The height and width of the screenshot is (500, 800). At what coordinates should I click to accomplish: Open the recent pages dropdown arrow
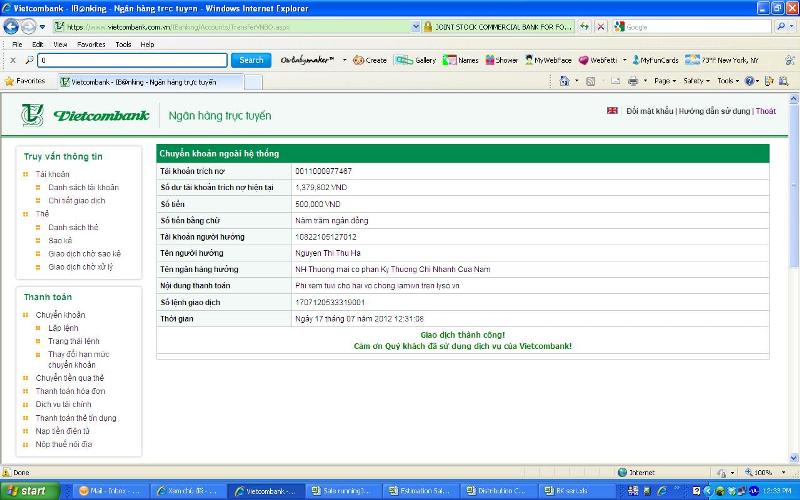[42, 27]
